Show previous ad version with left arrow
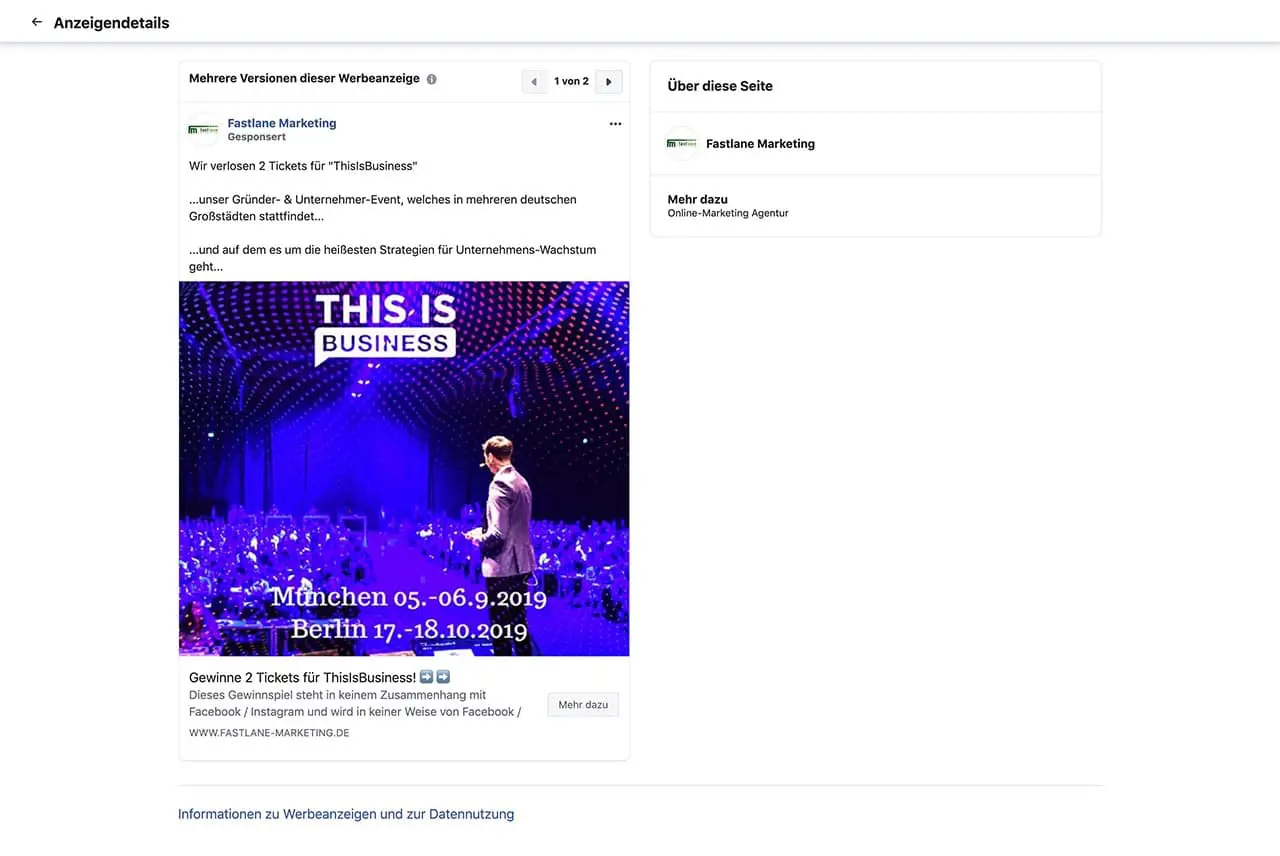 coord(534,81)
